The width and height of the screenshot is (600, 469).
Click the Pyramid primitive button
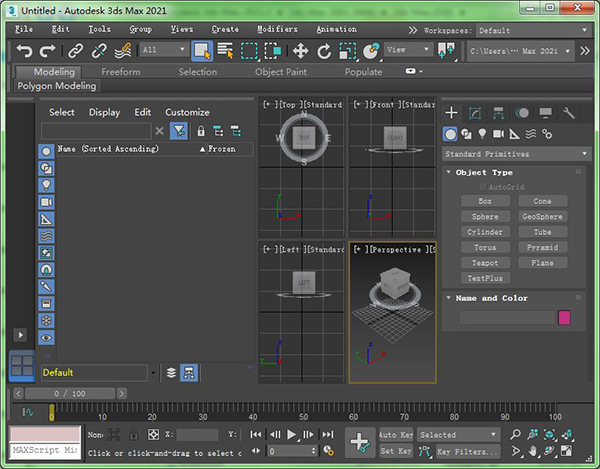point(543,248)
